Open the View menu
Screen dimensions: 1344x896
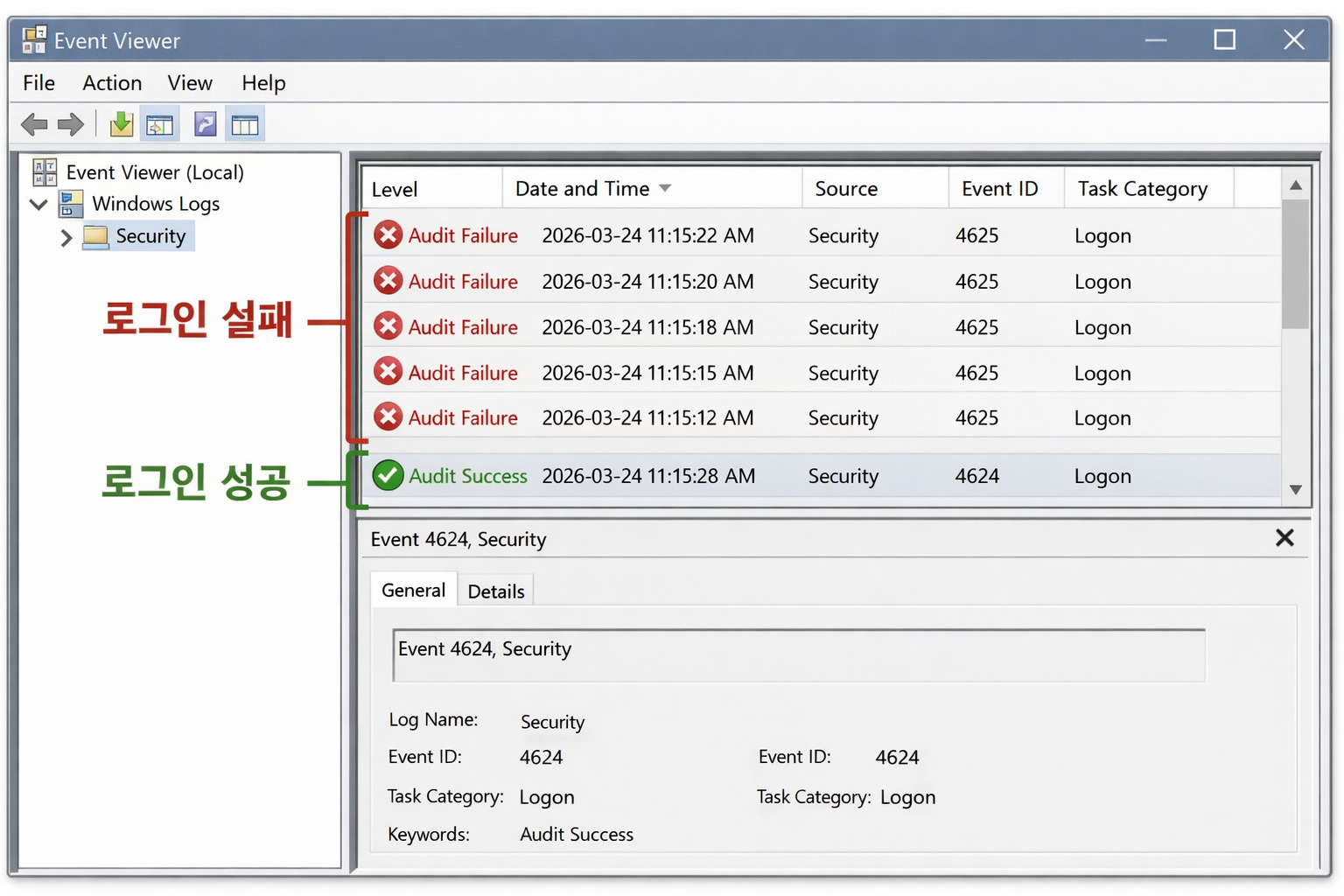[190, 83]
